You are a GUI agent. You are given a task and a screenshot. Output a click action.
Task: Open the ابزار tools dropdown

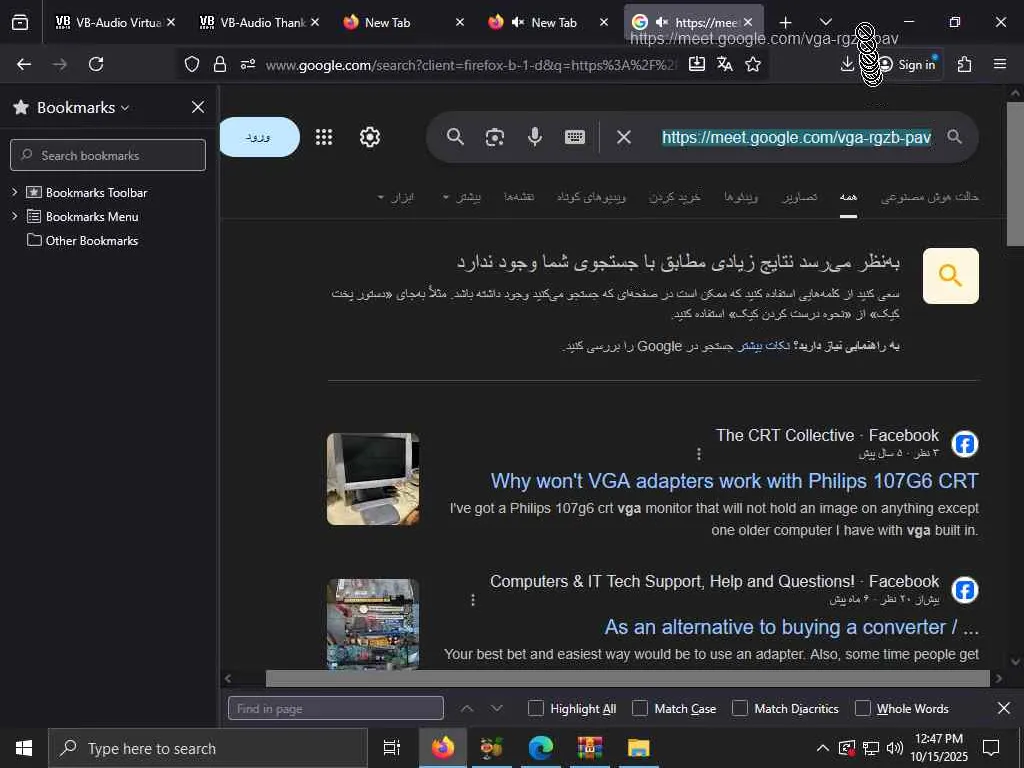click(396, 197)
